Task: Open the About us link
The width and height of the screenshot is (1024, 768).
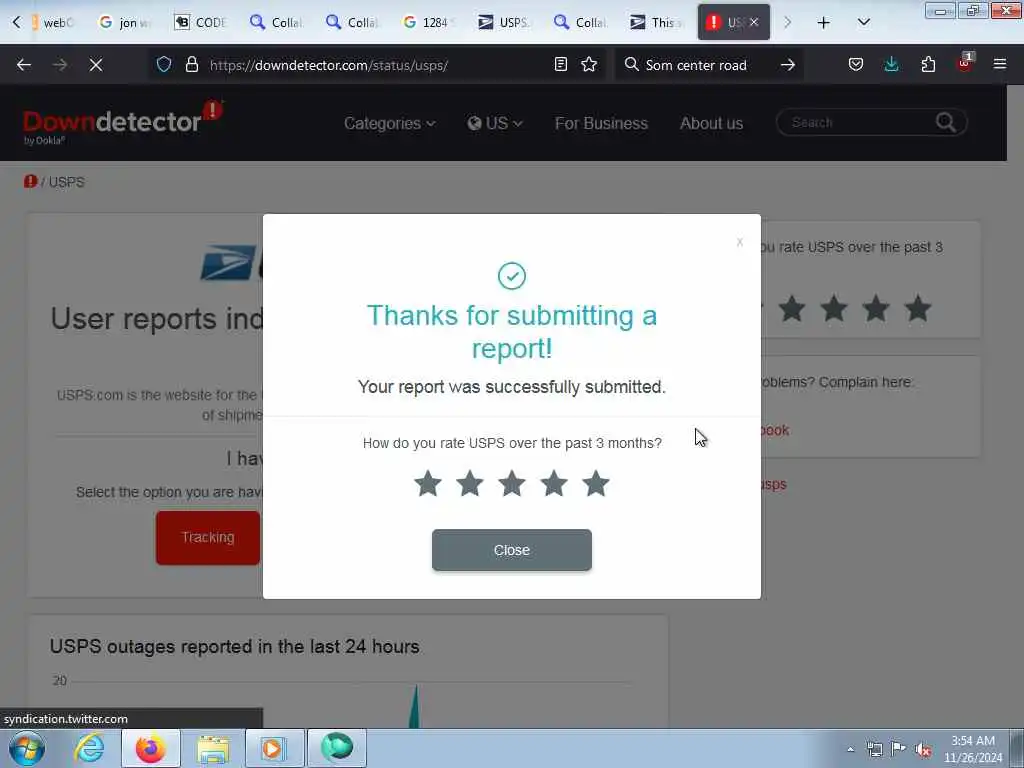Action: click(x=711, y=123)
